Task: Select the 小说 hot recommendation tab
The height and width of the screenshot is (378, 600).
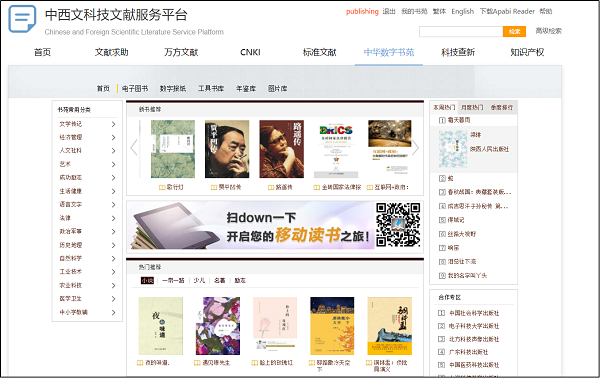Action: point(147,280)
